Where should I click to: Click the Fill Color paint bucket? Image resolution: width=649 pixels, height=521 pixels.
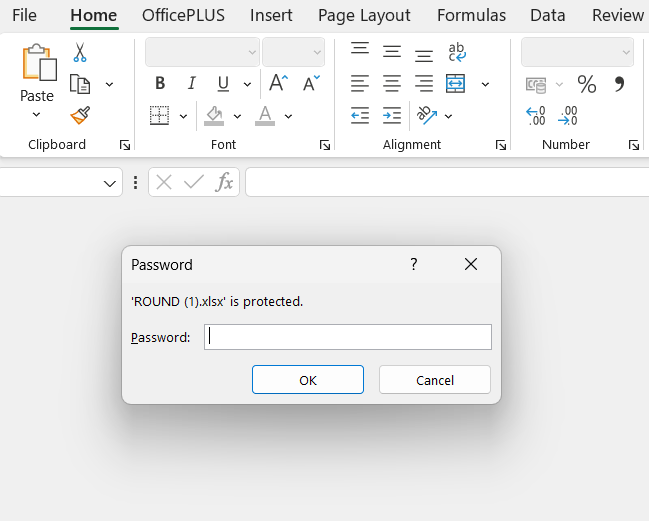coord(214,115)
